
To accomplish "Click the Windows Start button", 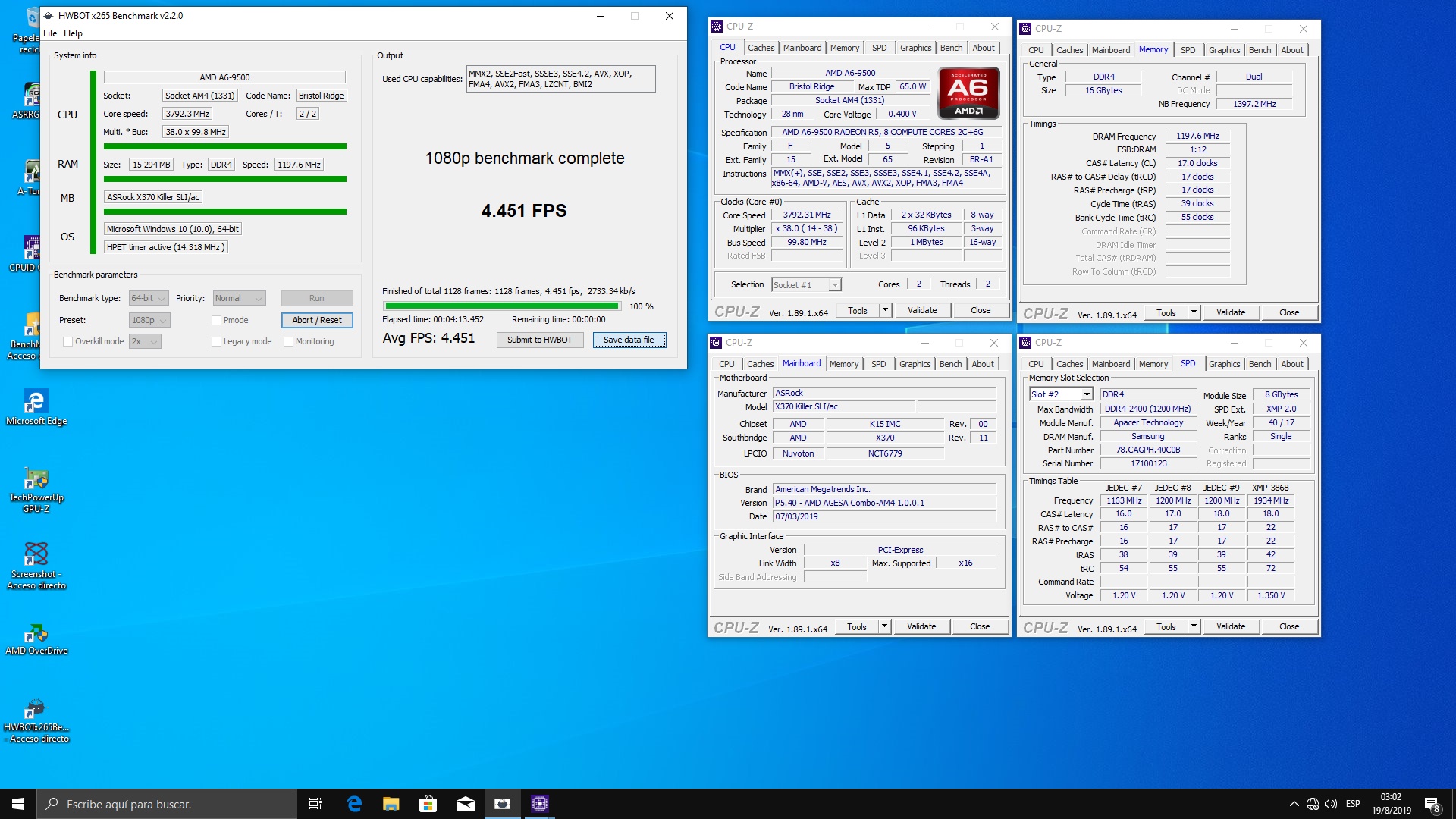I will [x=18, y=804].
